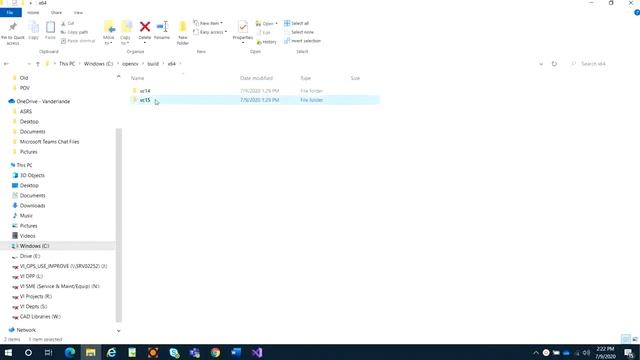This screenshot has width=640, height=360.
Task: Open Word from the taskbar
Action: pos(236,352)
